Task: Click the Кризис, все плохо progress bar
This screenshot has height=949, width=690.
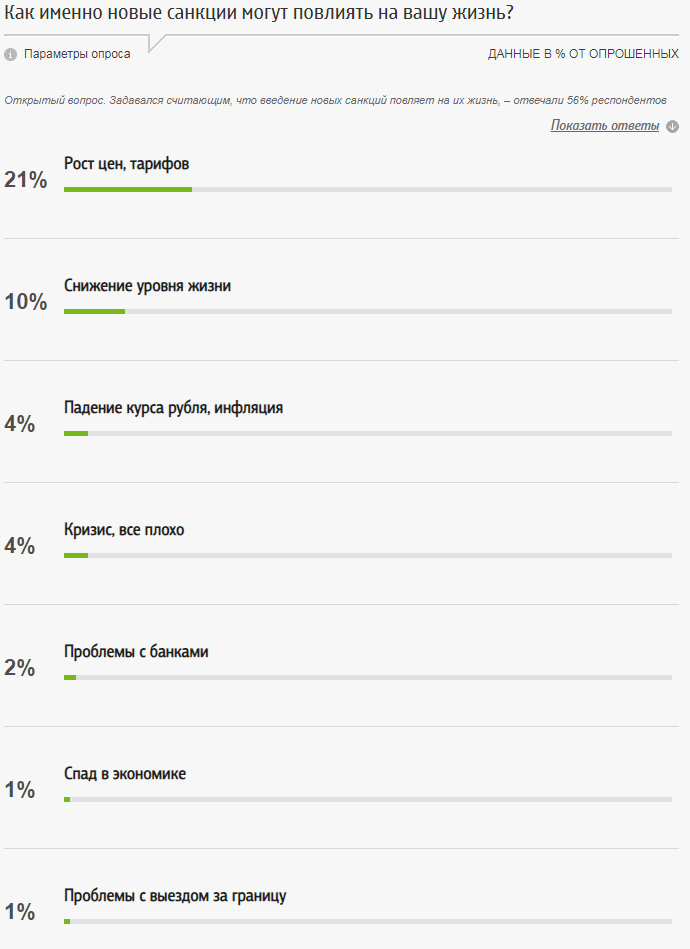Action: coord(367,555)
